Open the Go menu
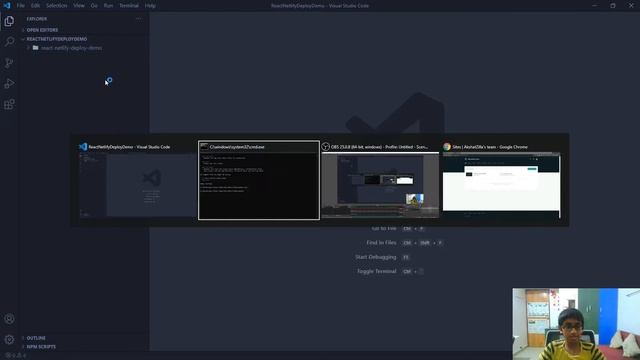Screen dimensions: 640x360 [94, 6]
